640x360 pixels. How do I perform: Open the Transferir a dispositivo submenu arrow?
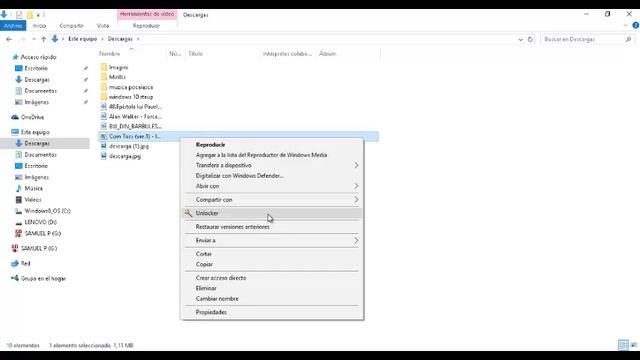click(x=356, y=165)
